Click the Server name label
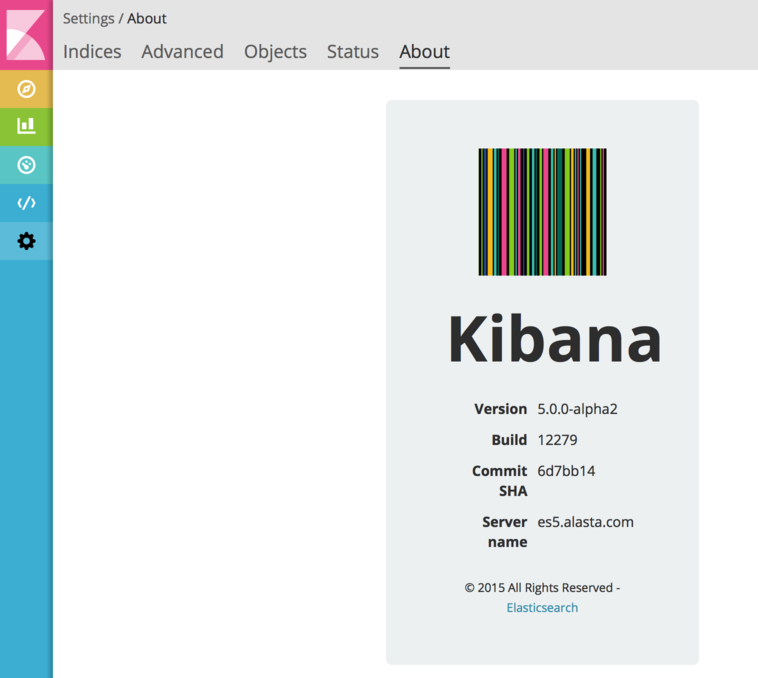The height and width of the screenshot is (678, 758). click(505, 532)
